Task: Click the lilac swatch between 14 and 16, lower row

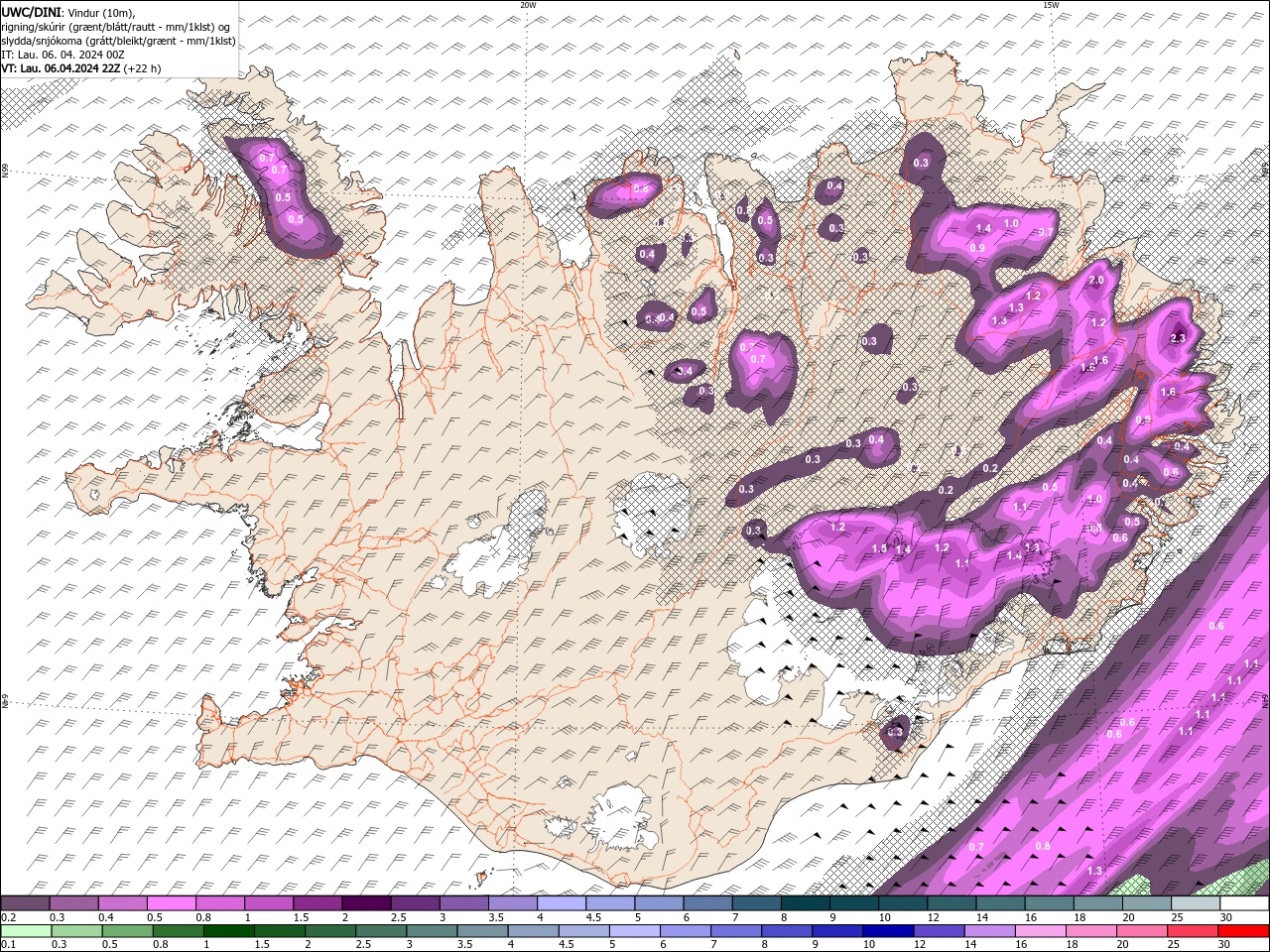Action: point(988,931)
